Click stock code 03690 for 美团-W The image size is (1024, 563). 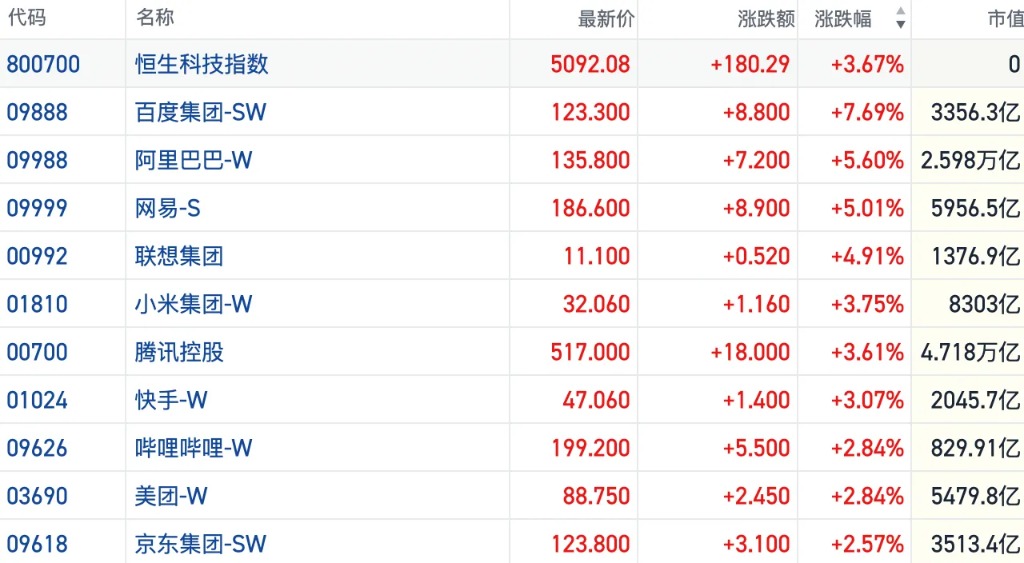click(x=37, y=496)
